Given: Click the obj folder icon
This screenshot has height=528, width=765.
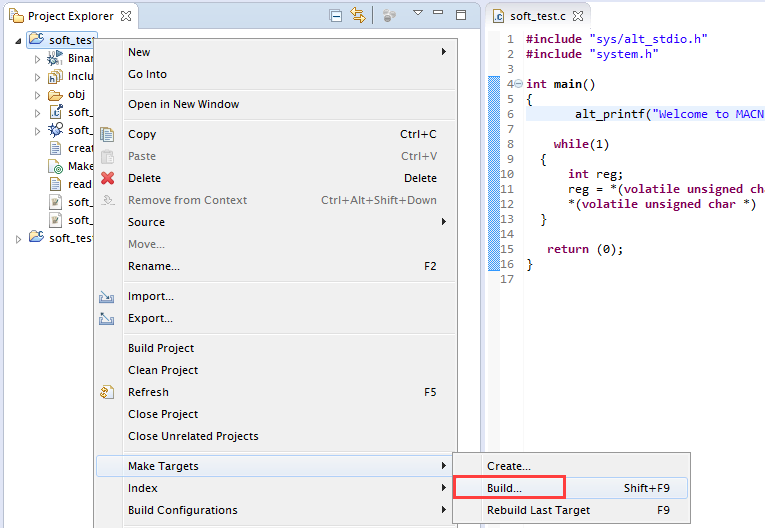Looking at the screenshot, I should (x=55, y=95).
